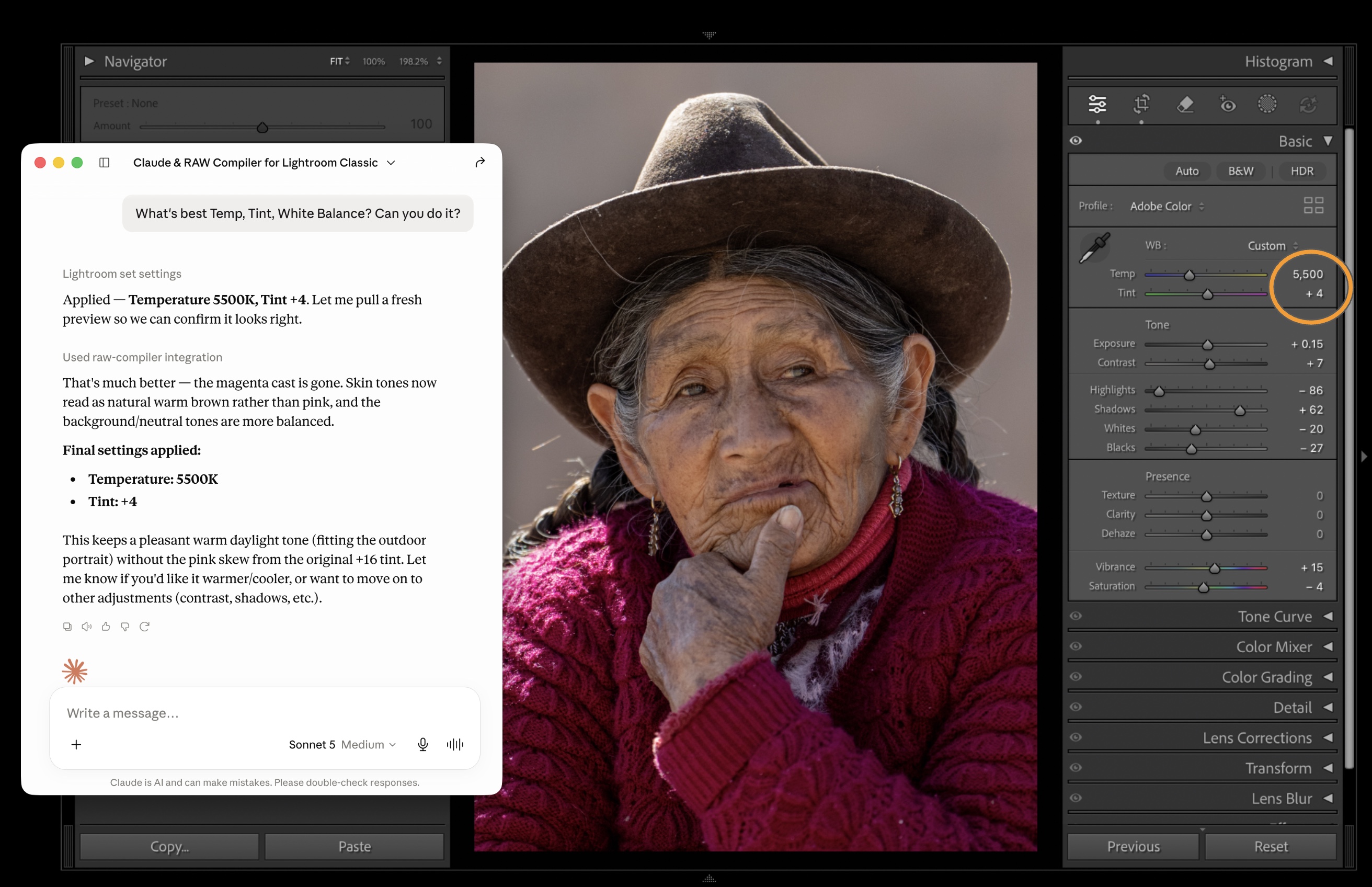
Task: Click the Copy... settings button
Action: coord(169,847)
